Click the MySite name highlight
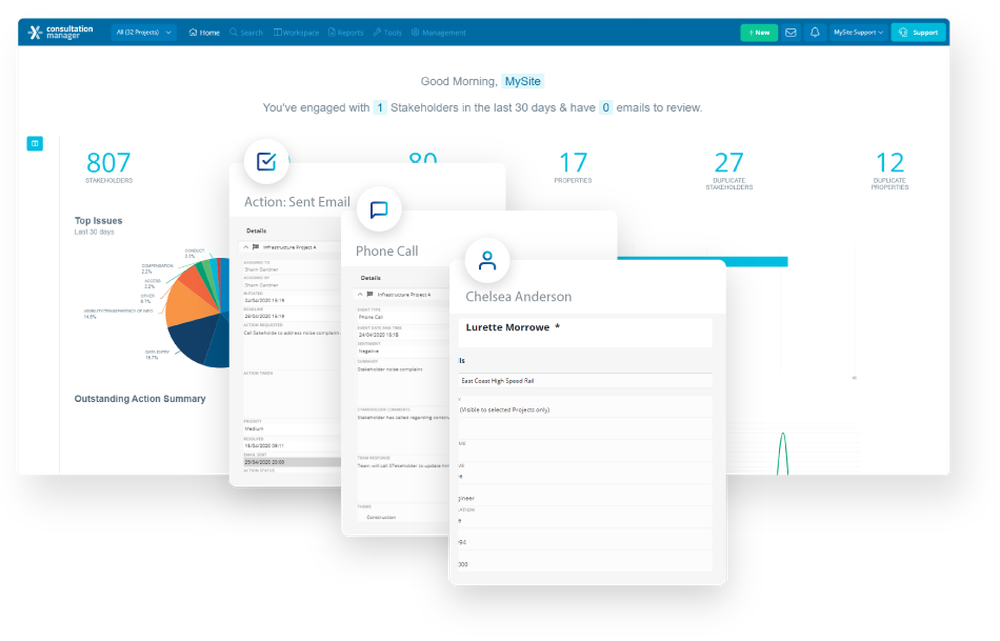Screen dimensions: 1000x641 [522, 81]
